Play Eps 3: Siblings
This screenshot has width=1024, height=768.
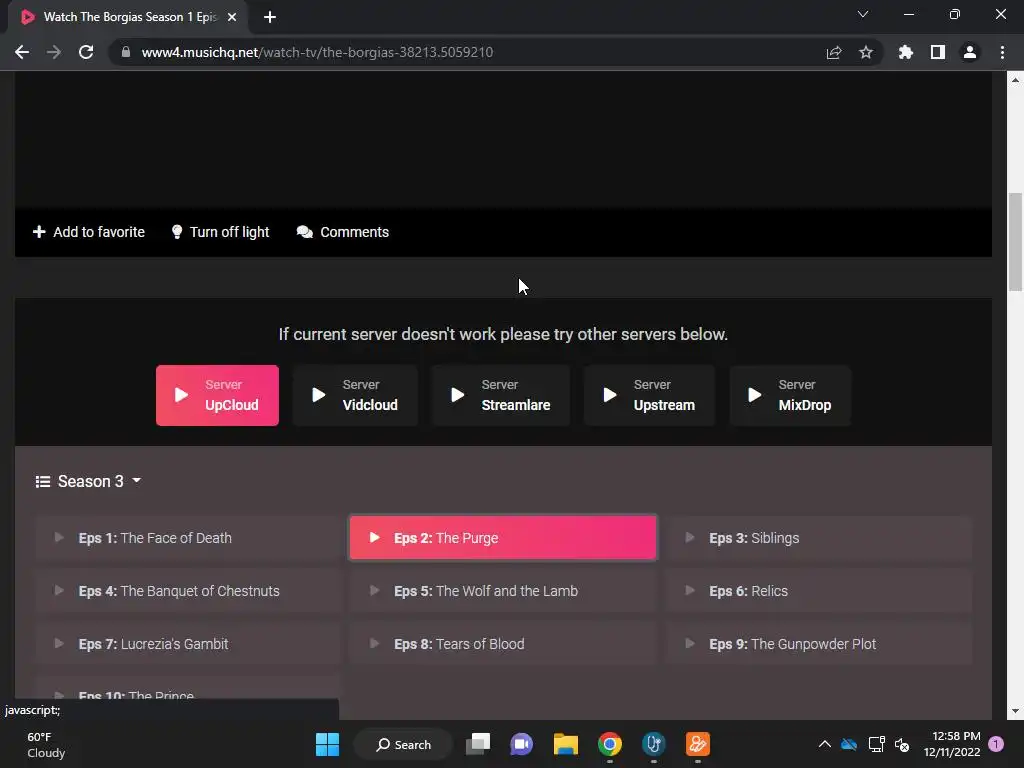(819, 538)
